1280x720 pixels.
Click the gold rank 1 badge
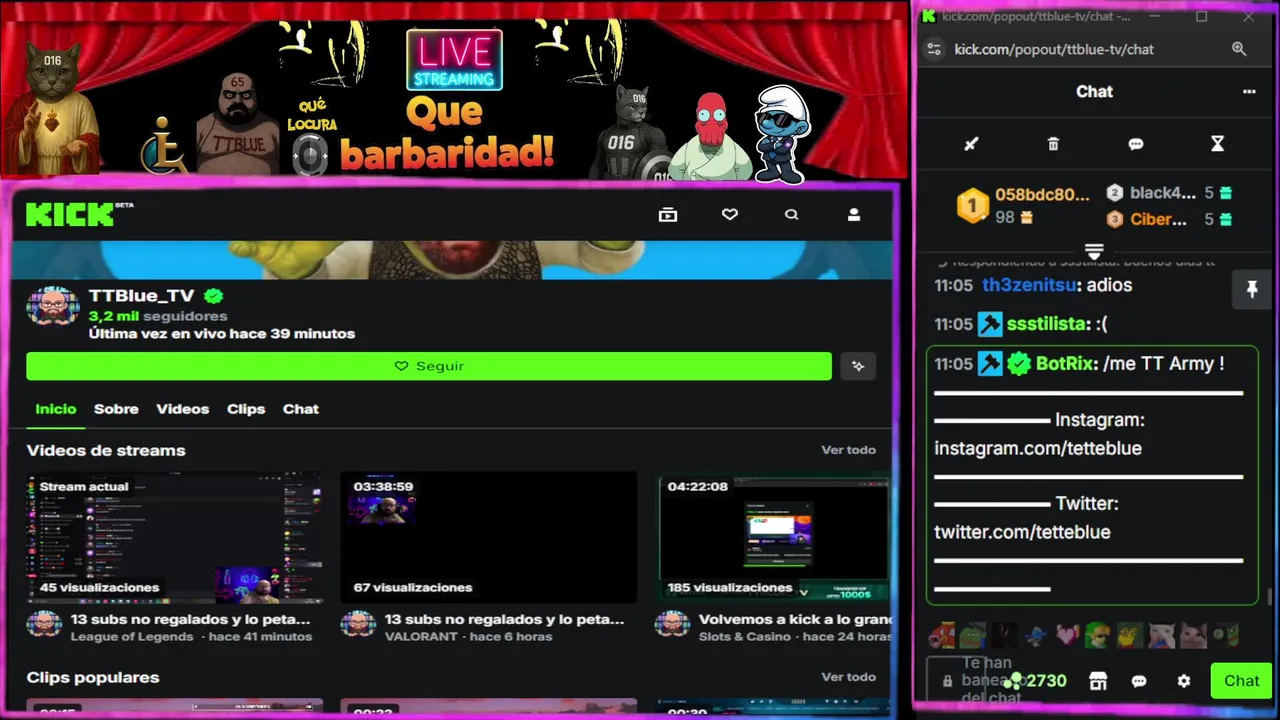(972, 206)
